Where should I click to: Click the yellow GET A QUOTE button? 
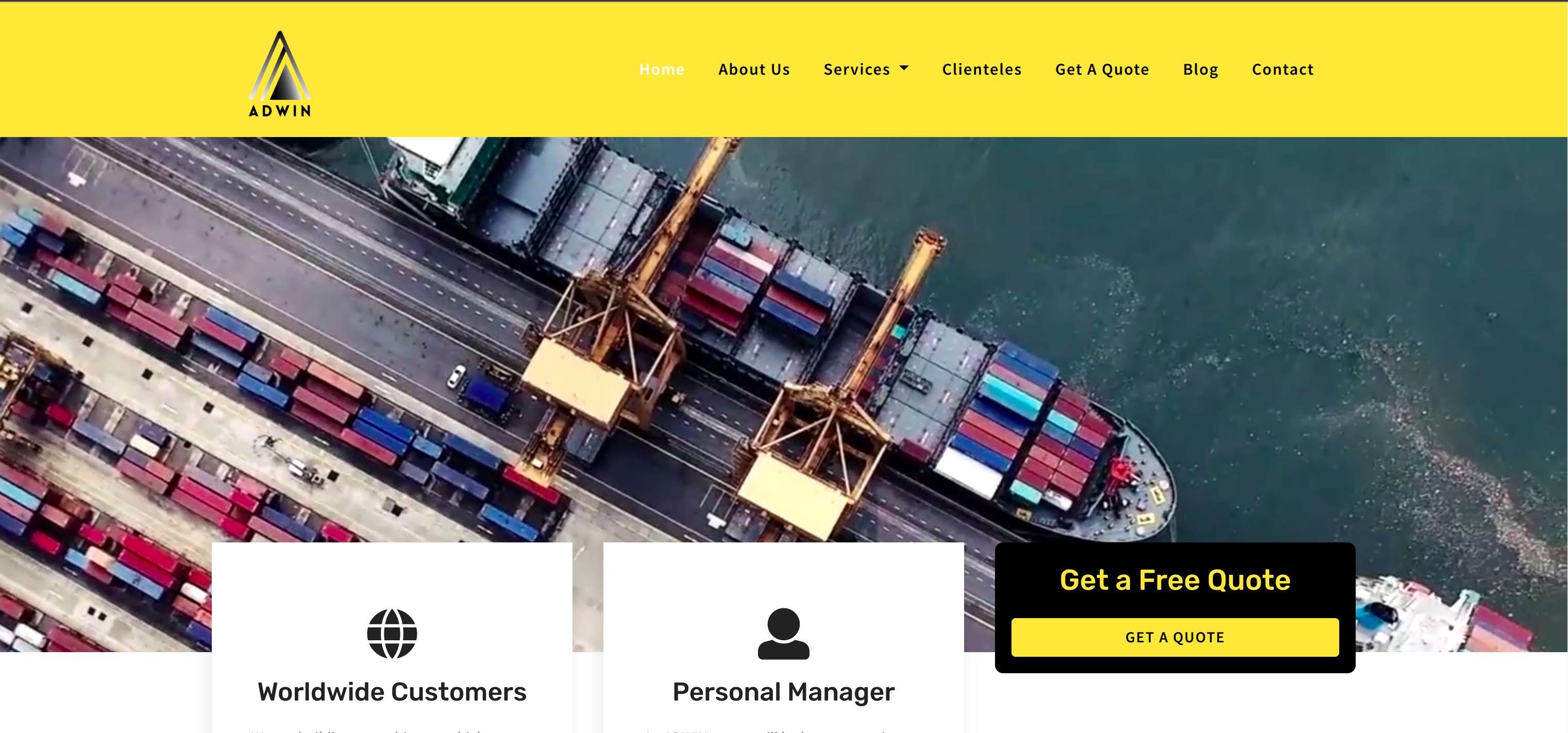[x=1175, y=637]
